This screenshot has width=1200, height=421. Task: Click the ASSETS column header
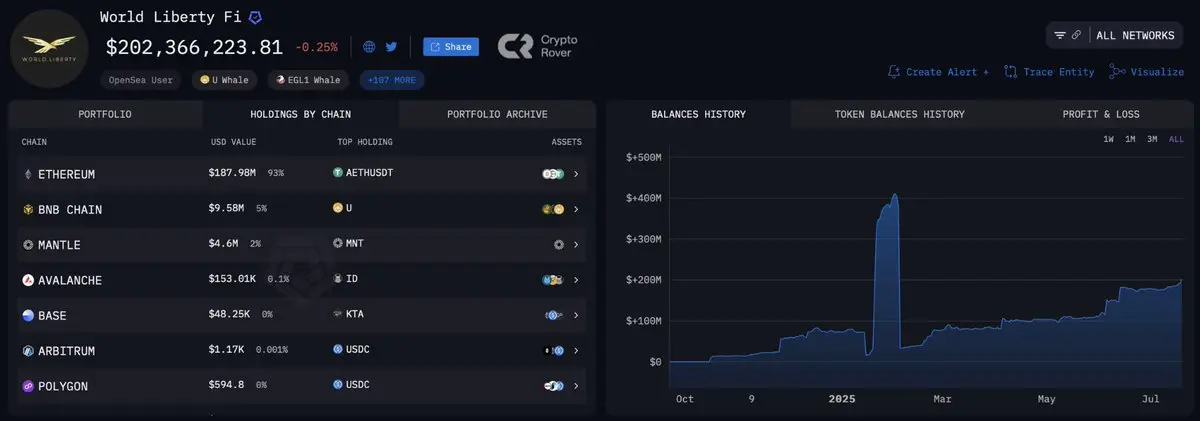566,142
